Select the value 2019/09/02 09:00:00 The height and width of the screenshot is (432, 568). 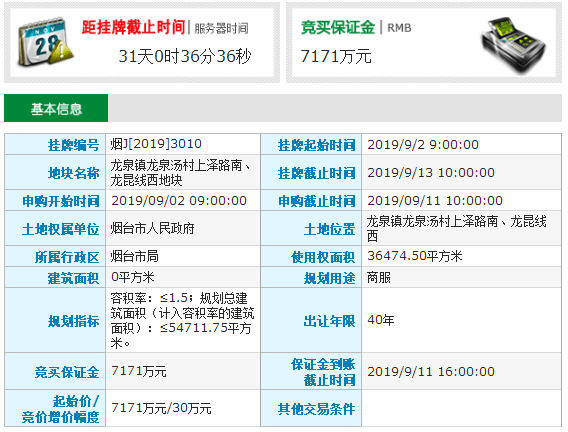pos(179,200)
